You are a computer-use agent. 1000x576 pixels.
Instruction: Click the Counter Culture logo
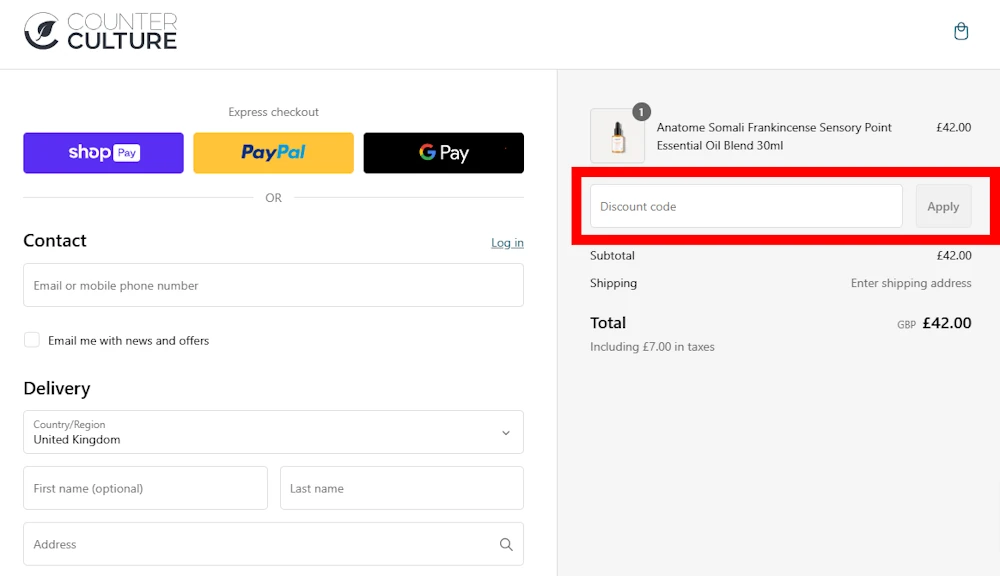(101, 31)
